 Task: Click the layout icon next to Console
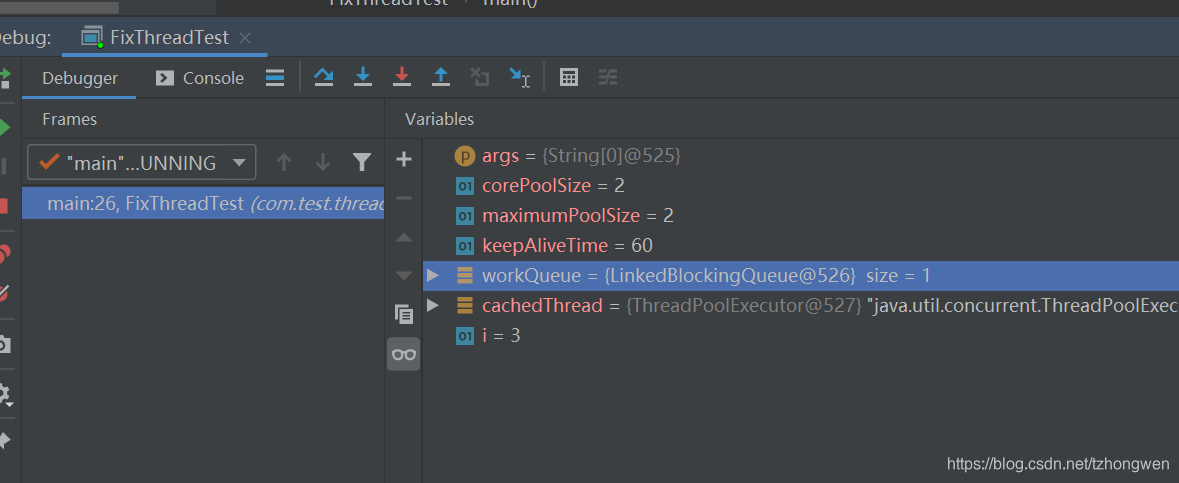(x=275, y=77)
